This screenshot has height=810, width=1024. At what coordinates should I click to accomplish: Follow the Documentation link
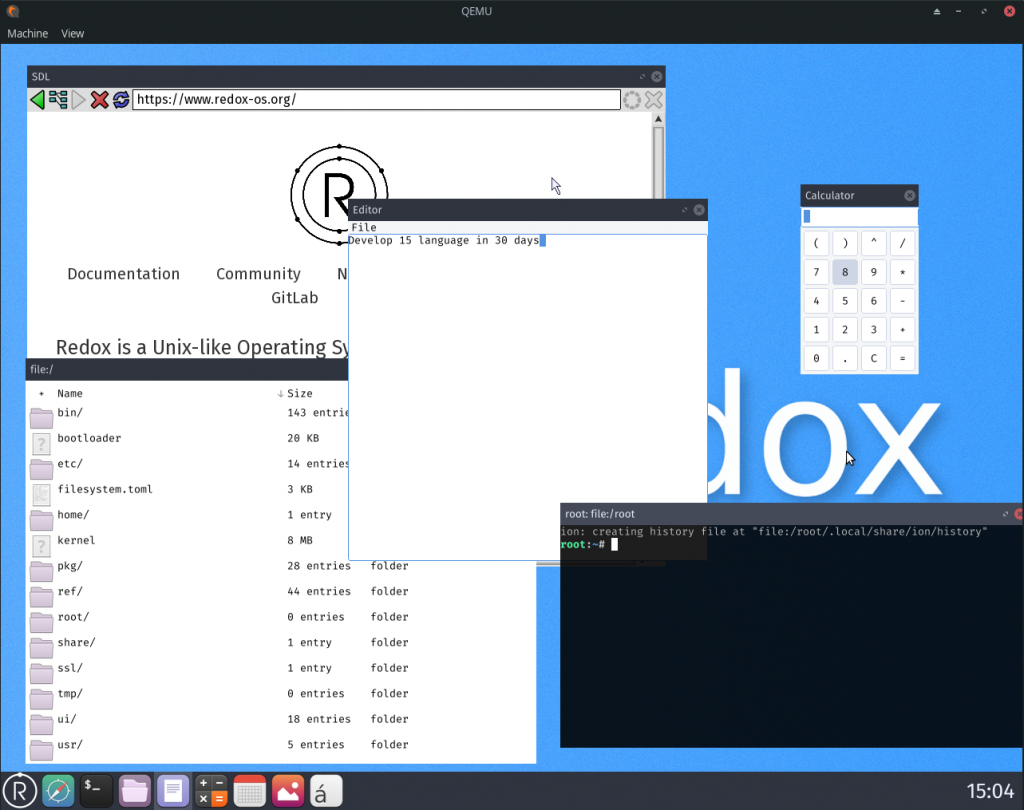point(123,274)
